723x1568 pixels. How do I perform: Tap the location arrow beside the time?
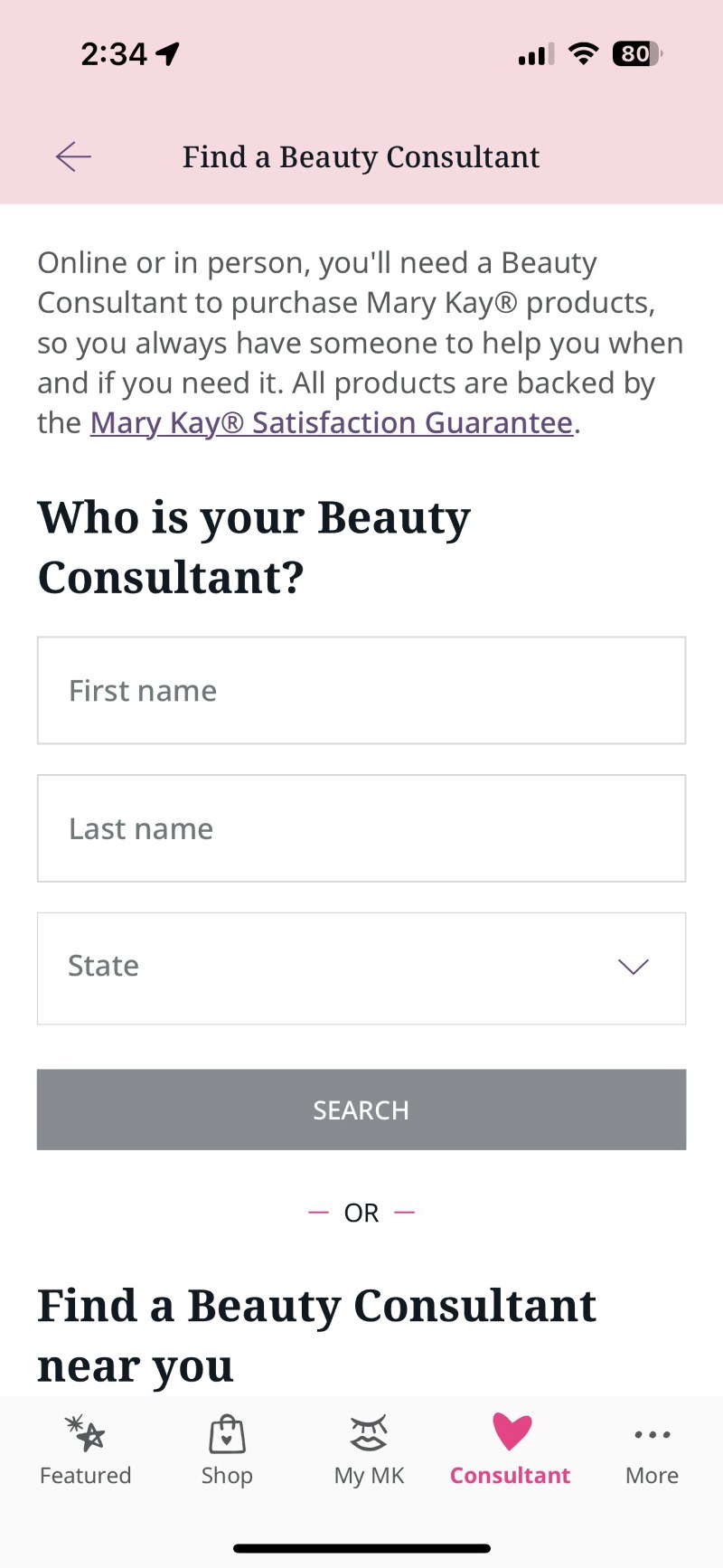pyautogui.click(x=168, y=54)
